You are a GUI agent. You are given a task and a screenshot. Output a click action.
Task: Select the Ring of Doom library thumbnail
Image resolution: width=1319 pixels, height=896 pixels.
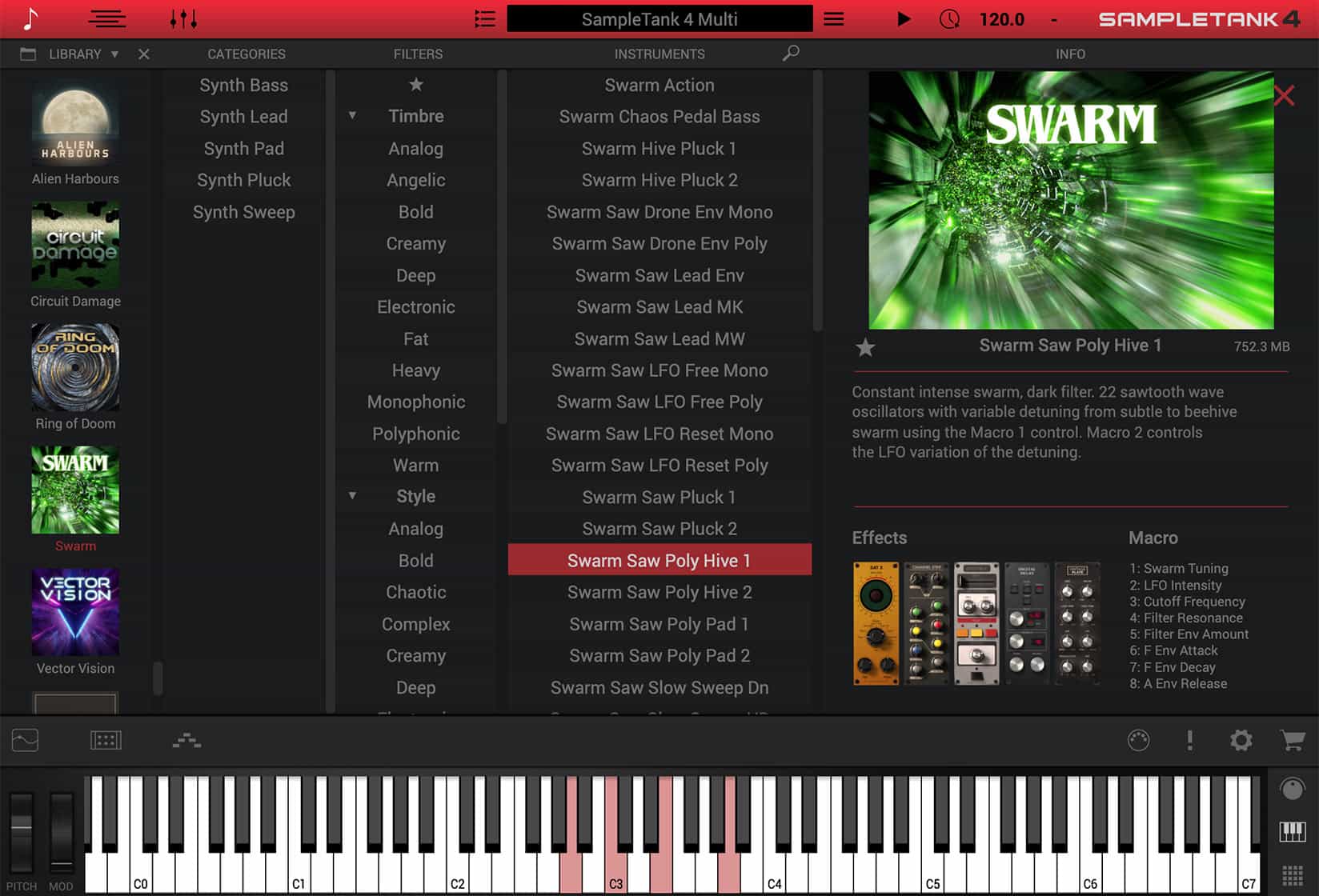point(75,366)
